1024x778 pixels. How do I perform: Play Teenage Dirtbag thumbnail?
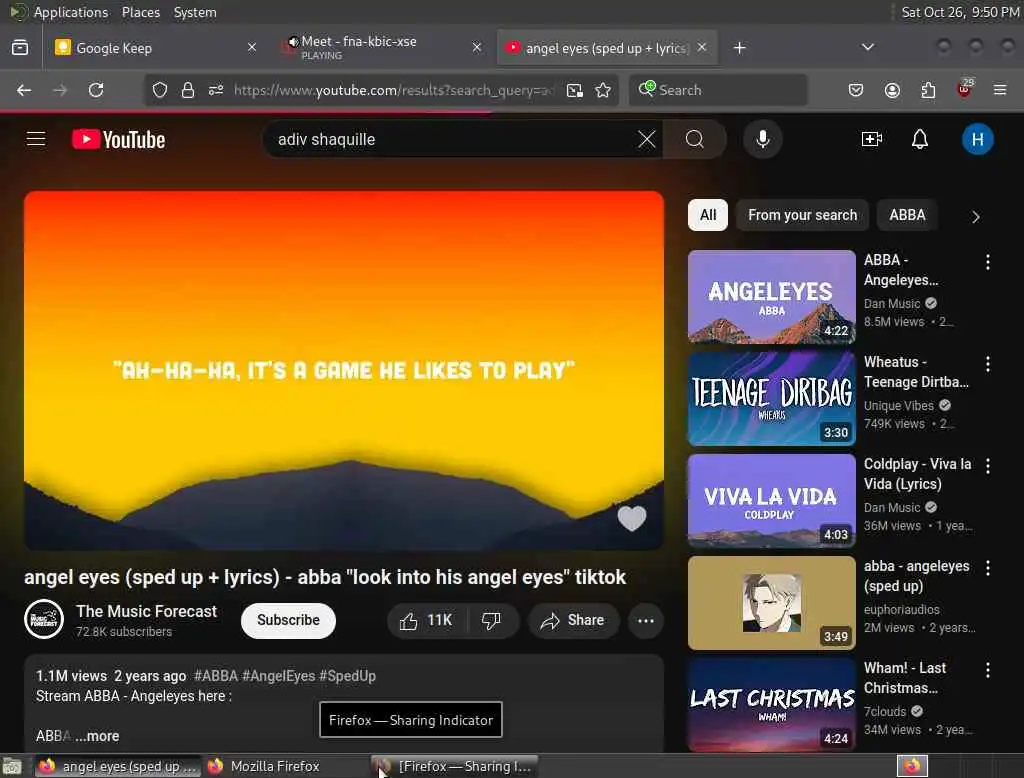[x=771, y=398]
